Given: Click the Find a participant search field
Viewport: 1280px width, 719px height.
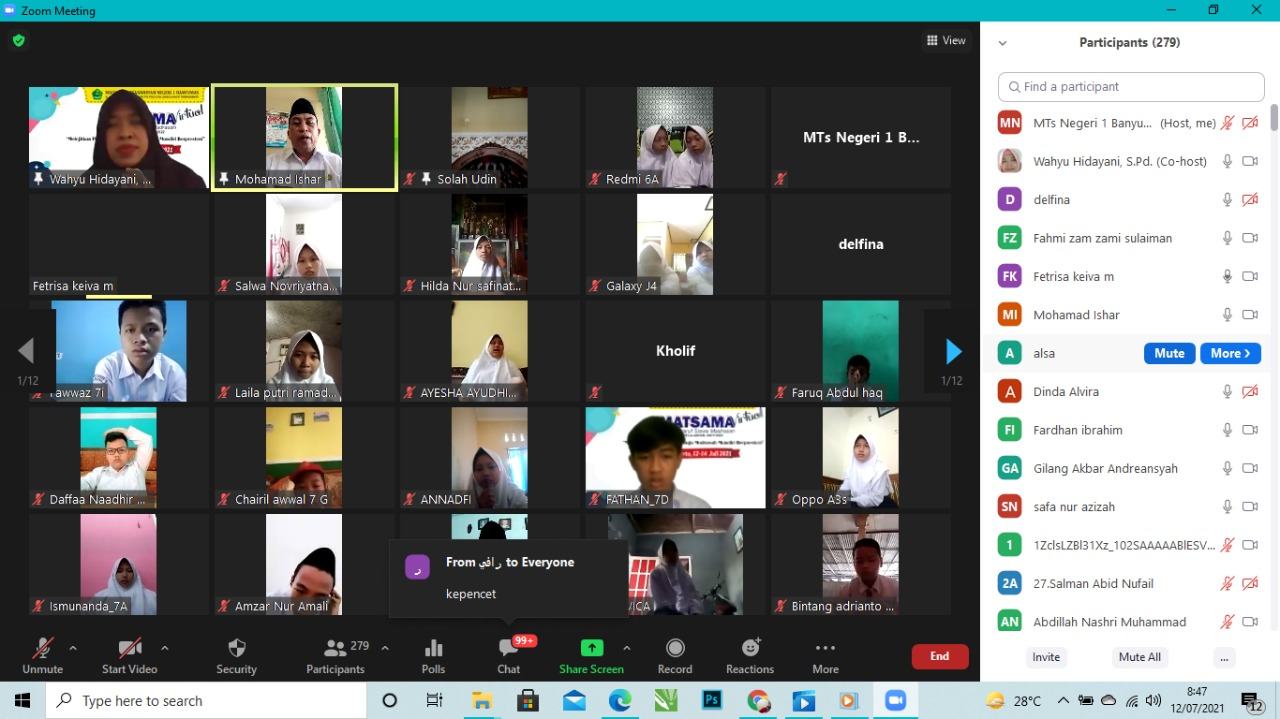Looking at the screenshot, I should click(x=1131, y=87).
